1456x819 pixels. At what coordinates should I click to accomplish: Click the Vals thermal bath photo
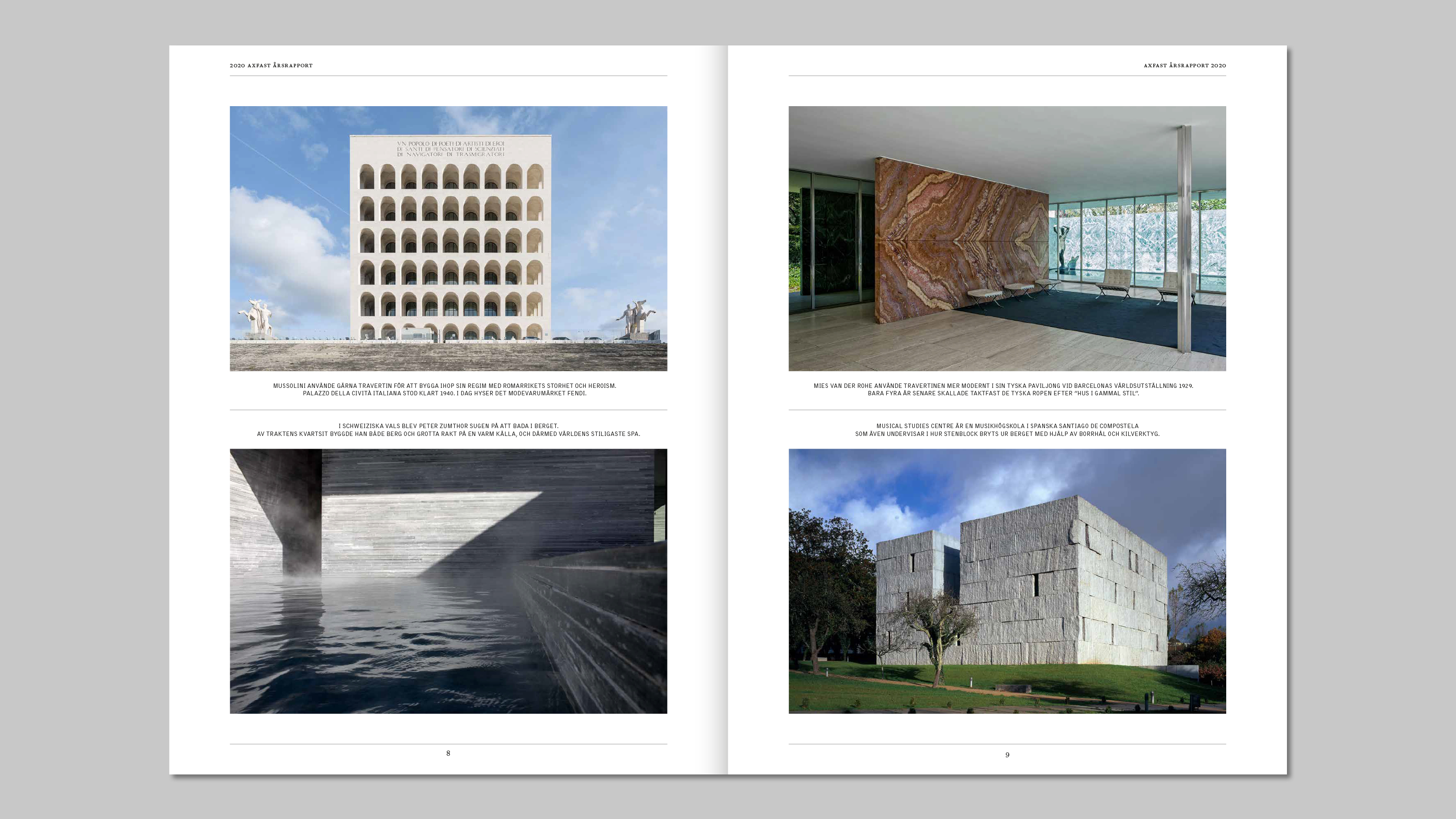pos(448,581)
